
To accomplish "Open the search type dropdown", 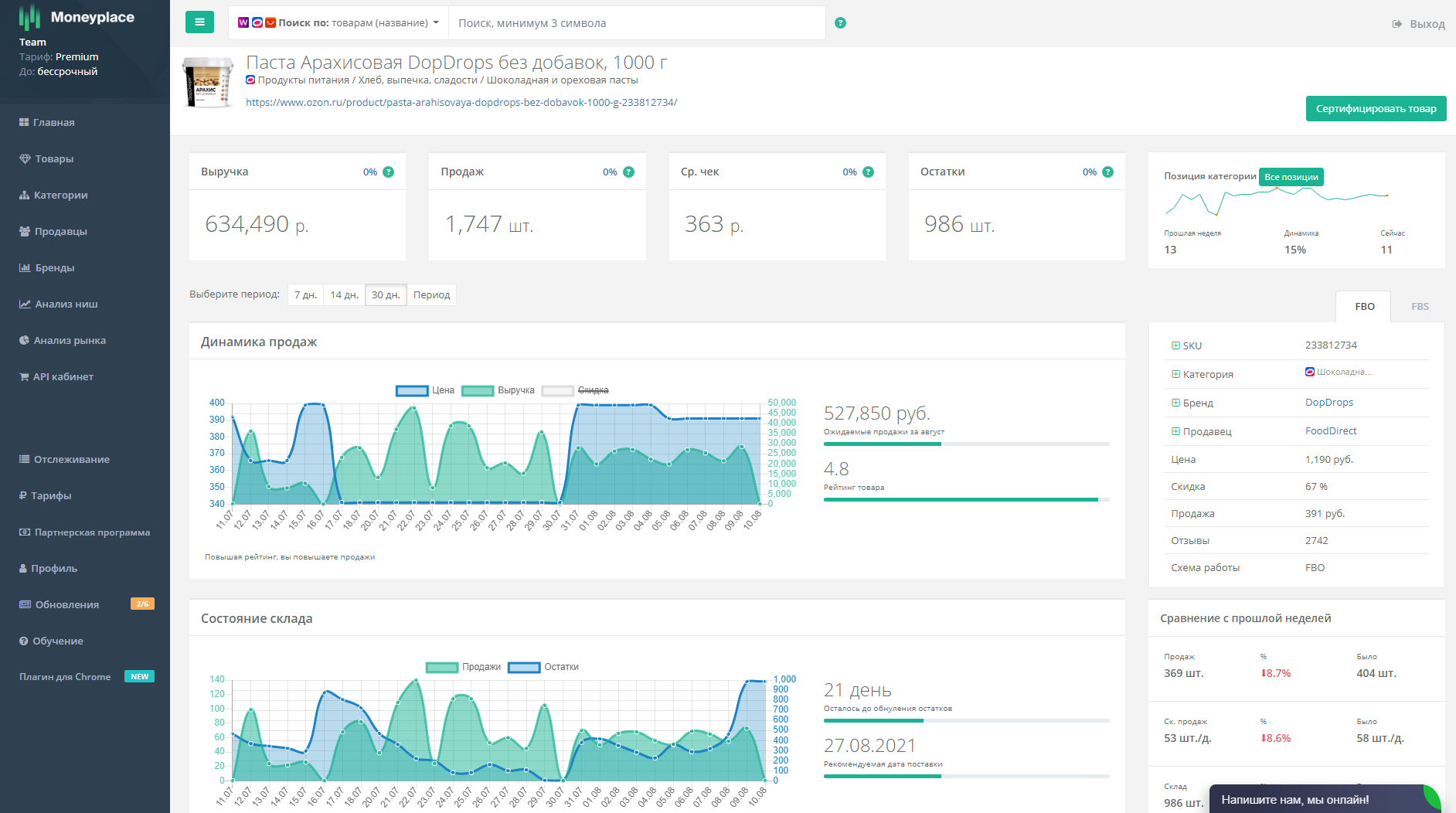I will (x=338, y=23).
